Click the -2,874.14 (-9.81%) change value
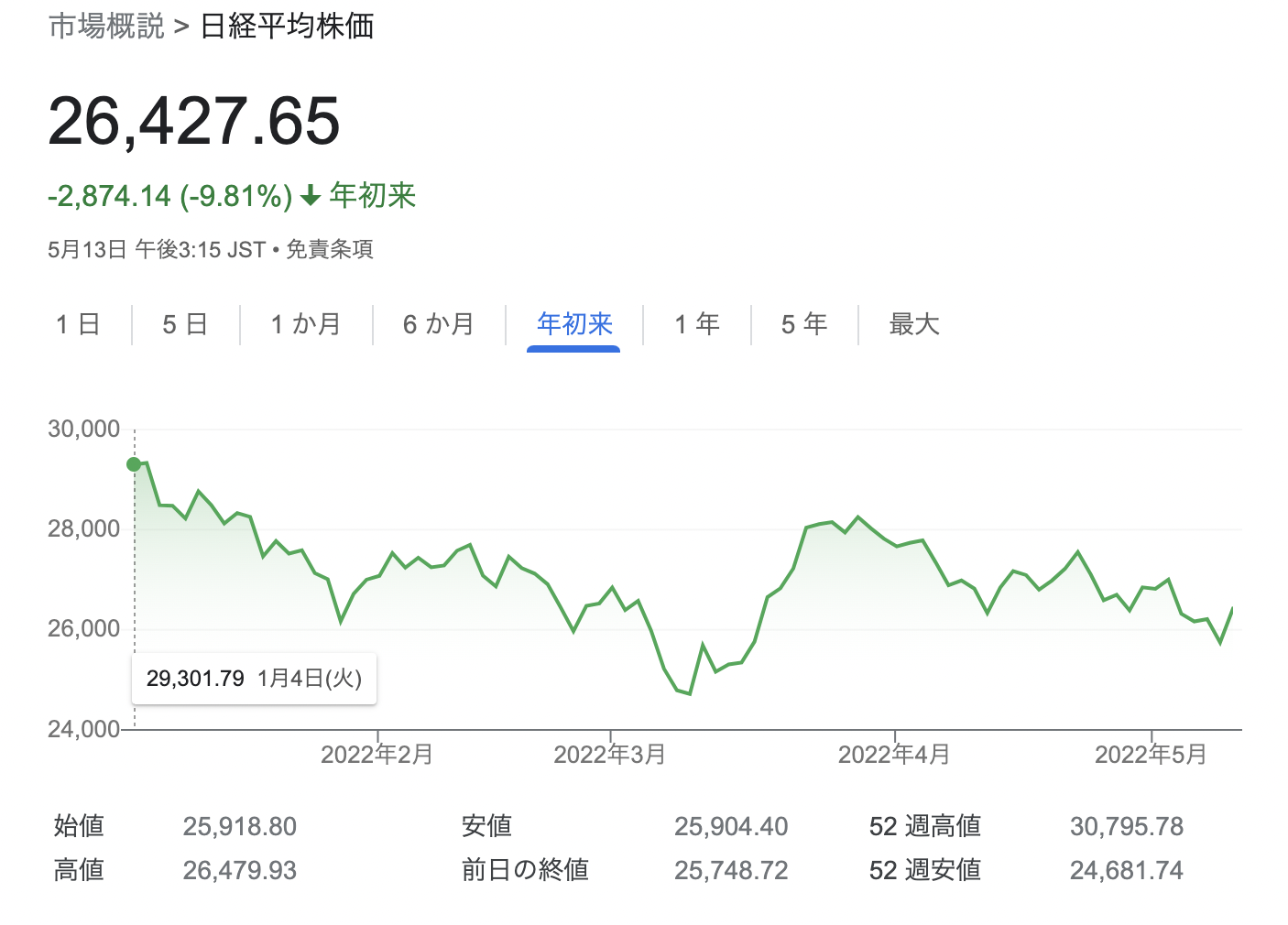Viewport: 1288px width, 925px height. pyautogui.click(x=170, y=196)
